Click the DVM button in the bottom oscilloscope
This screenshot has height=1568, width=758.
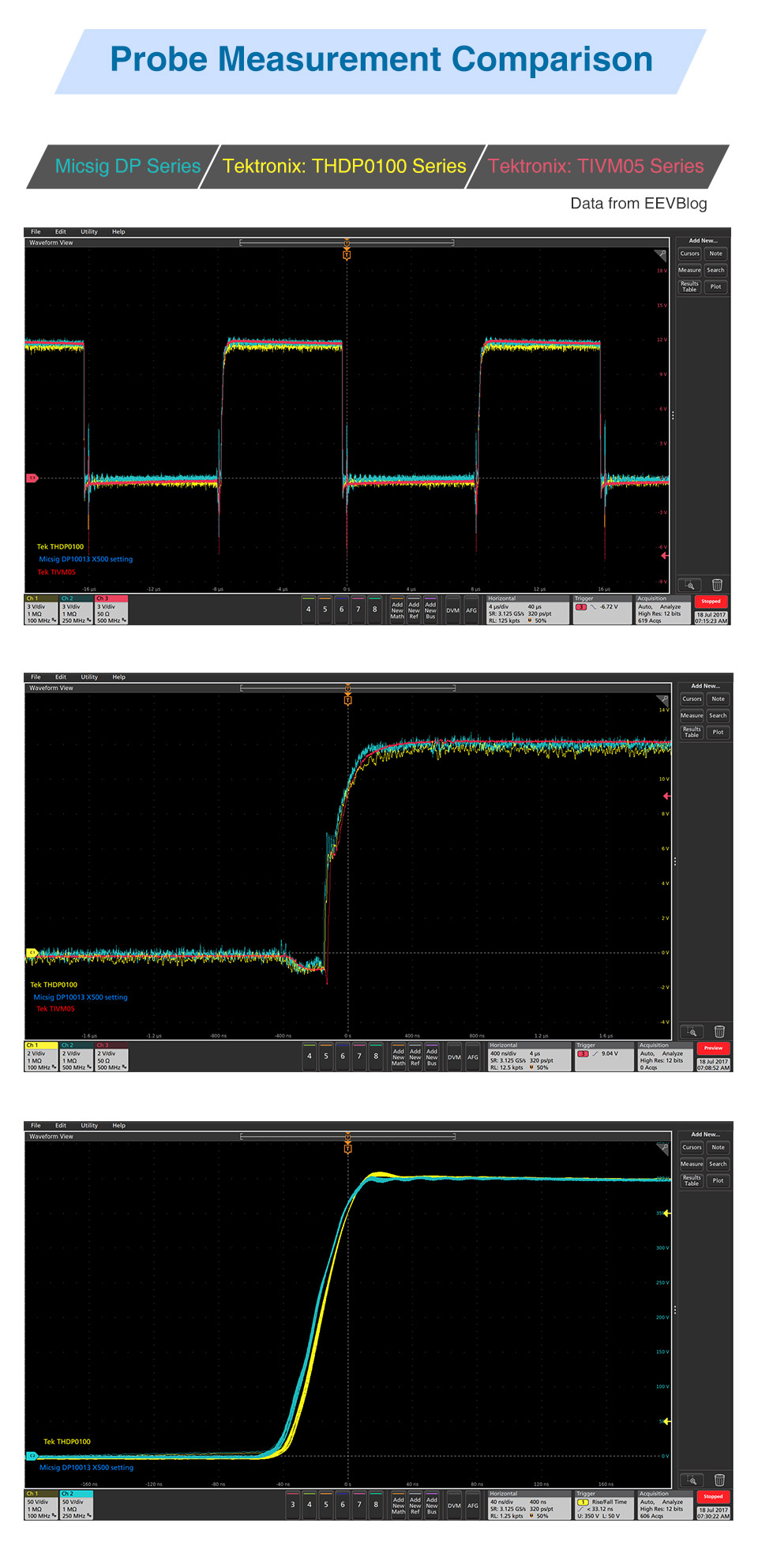[454, 1506]
